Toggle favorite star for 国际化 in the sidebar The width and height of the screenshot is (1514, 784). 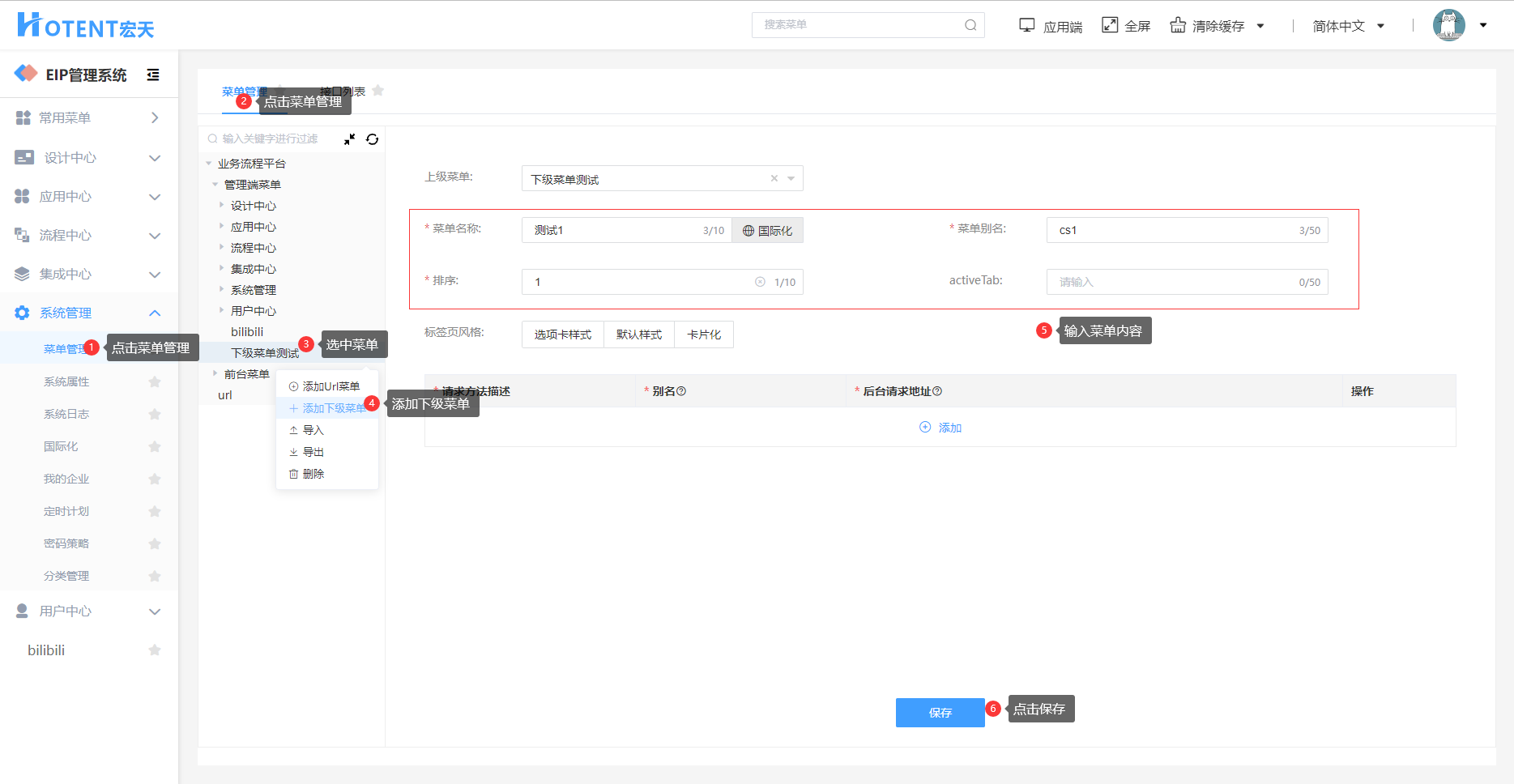(155, 446)
